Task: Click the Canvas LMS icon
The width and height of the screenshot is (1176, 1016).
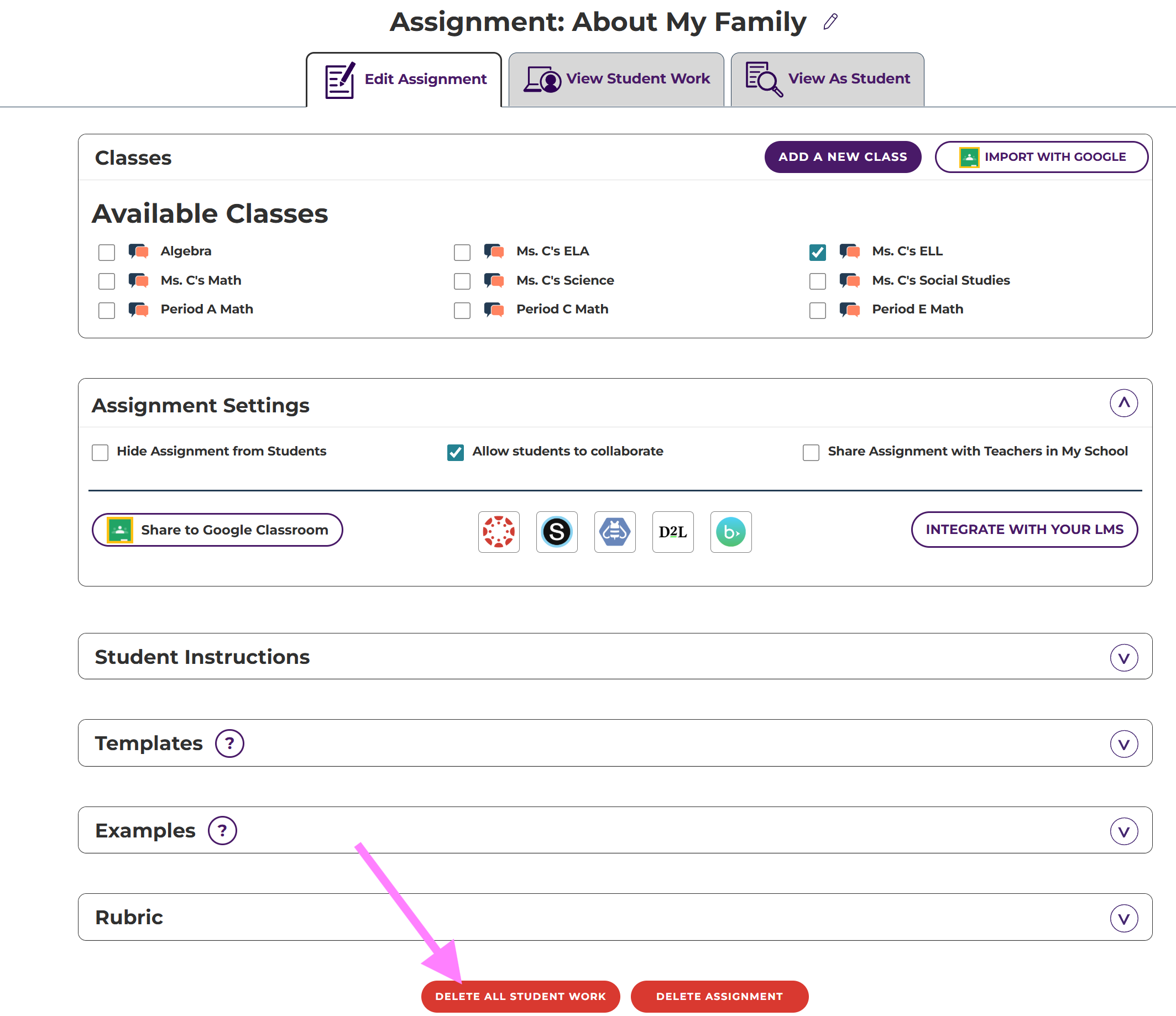Action: pyautogui.click(x=498, y=532)
